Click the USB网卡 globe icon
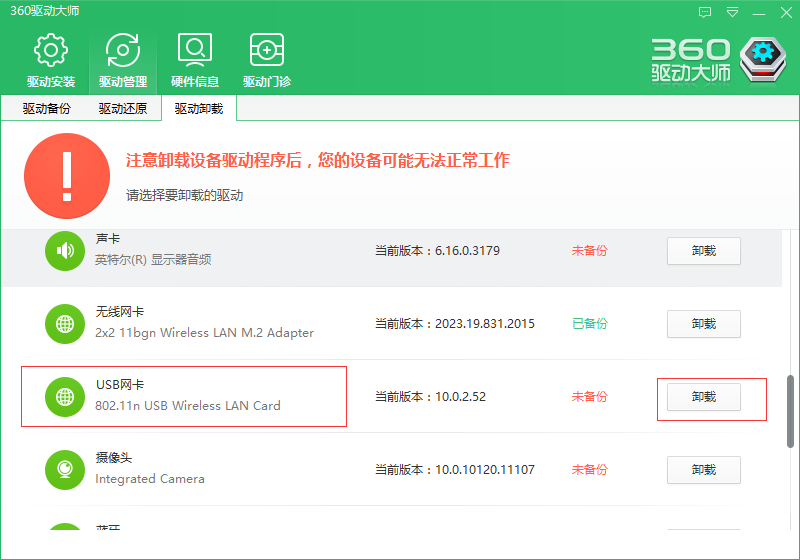 point(65,397)
